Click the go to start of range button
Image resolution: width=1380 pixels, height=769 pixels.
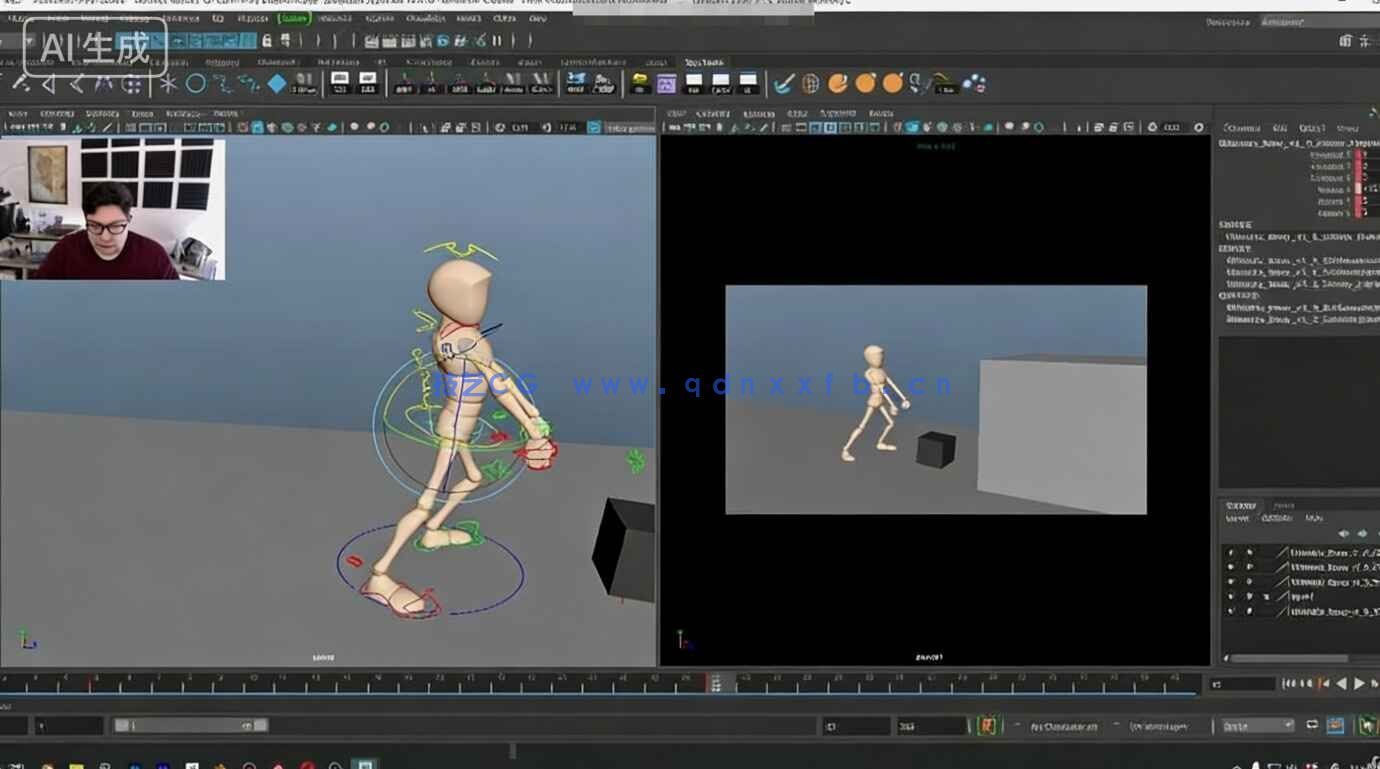tap(1285, 685)
